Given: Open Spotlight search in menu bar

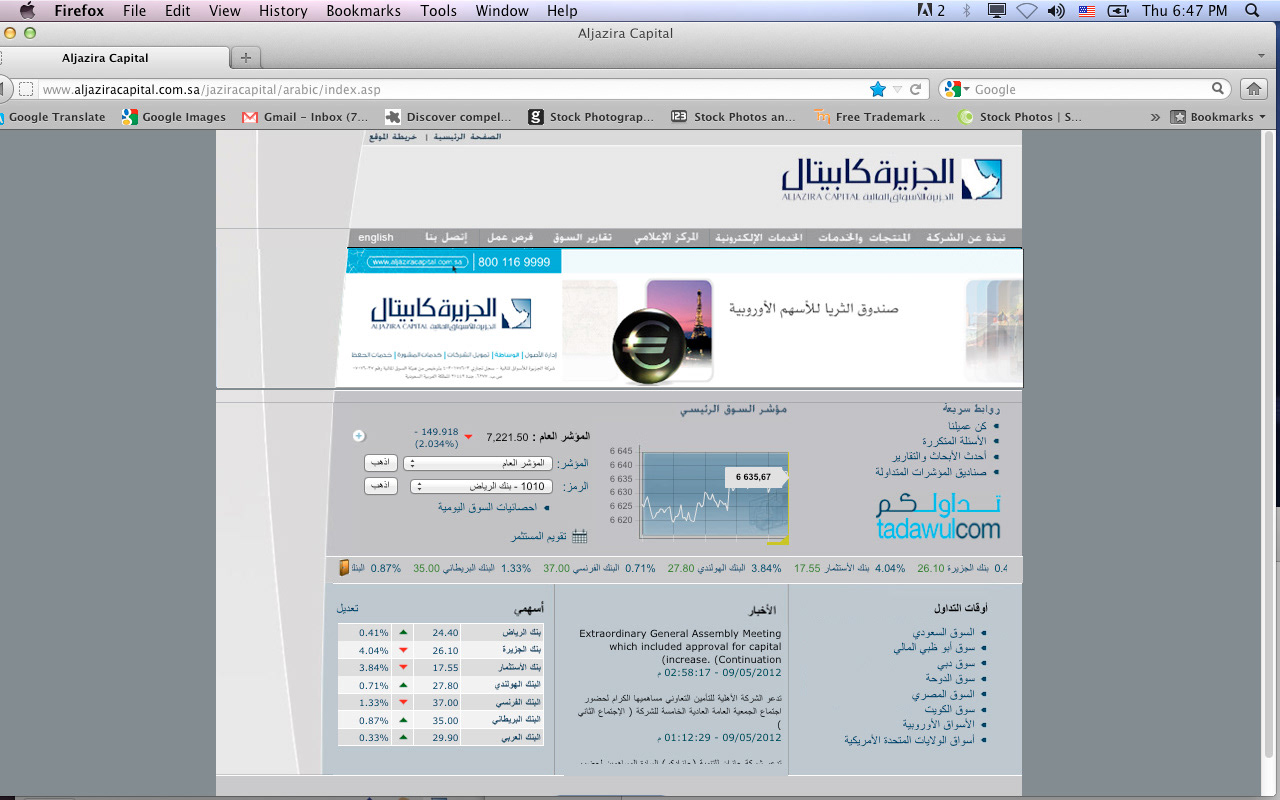Looking at the screenshot, I should point(1253,10).
